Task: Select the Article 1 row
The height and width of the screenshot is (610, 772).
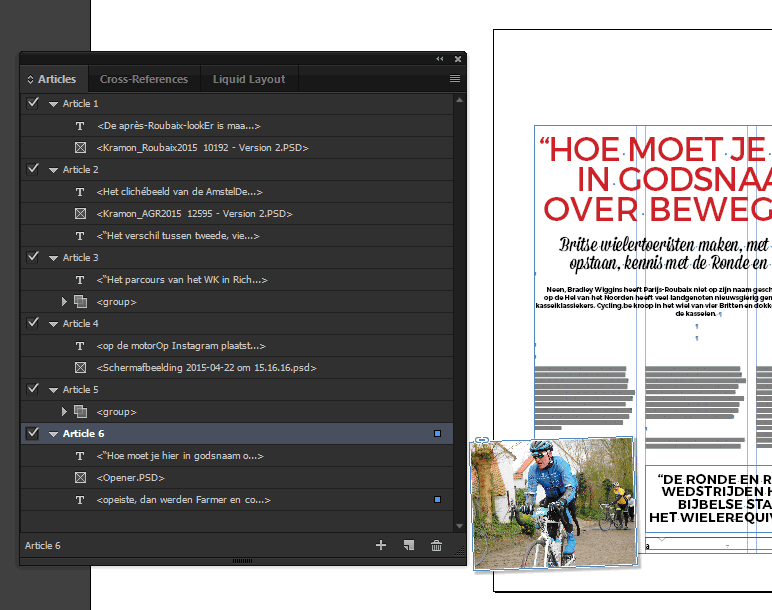Action: point(237,104)
